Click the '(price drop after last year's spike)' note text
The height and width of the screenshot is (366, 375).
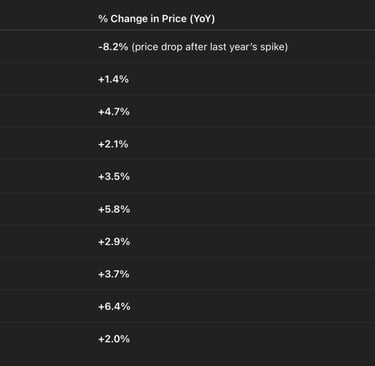(210, 47)
